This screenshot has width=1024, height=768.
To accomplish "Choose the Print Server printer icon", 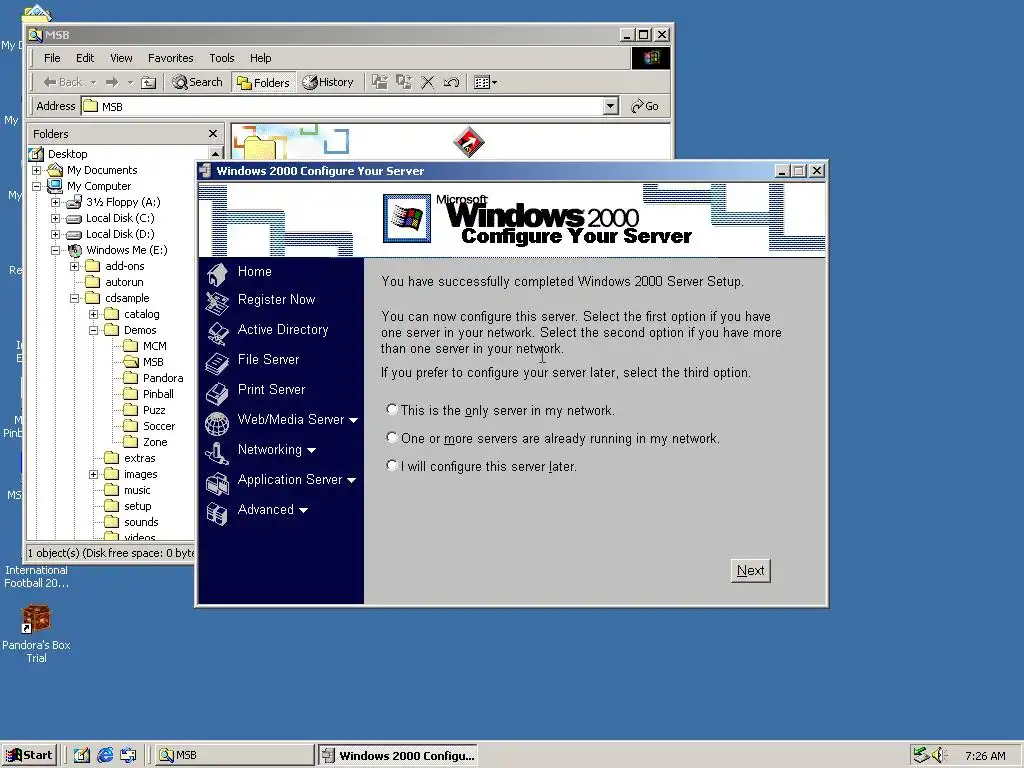I will point(217,392).
